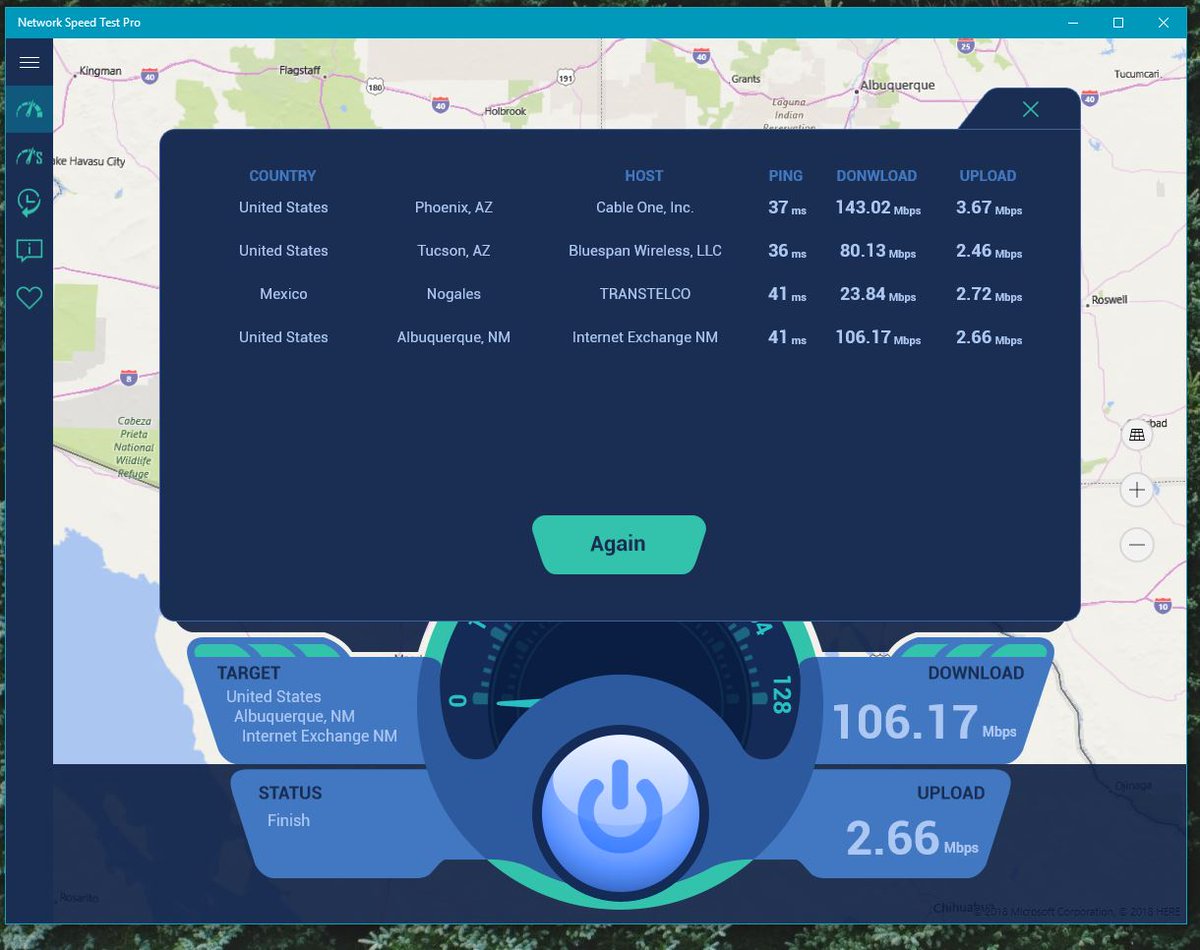Select the 80.13 Mbps download value

point(878,251)
